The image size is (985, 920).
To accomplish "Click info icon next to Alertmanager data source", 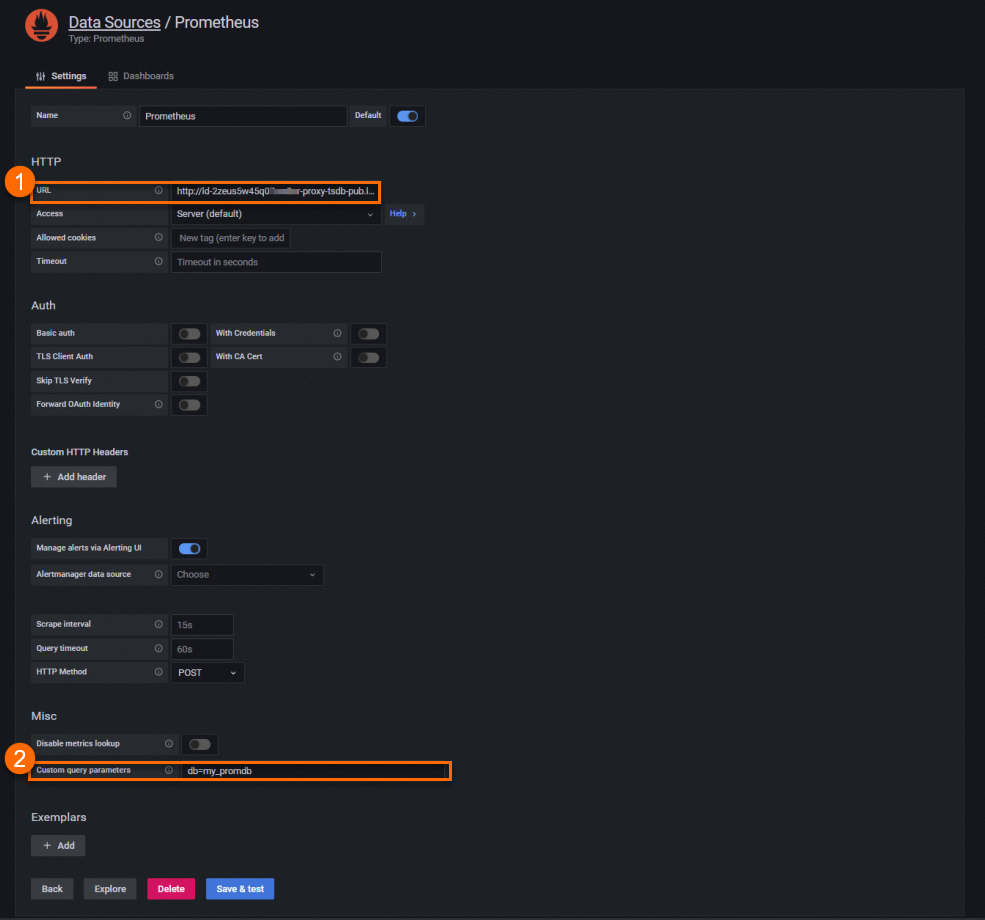I will [158, 574].
